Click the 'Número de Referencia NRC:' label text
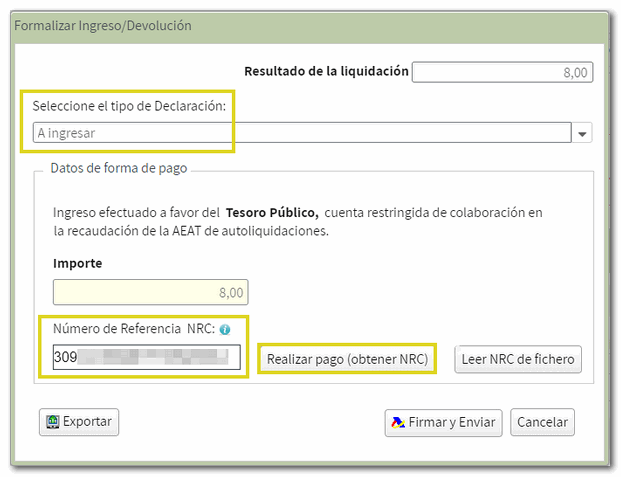 pos(133,329)
